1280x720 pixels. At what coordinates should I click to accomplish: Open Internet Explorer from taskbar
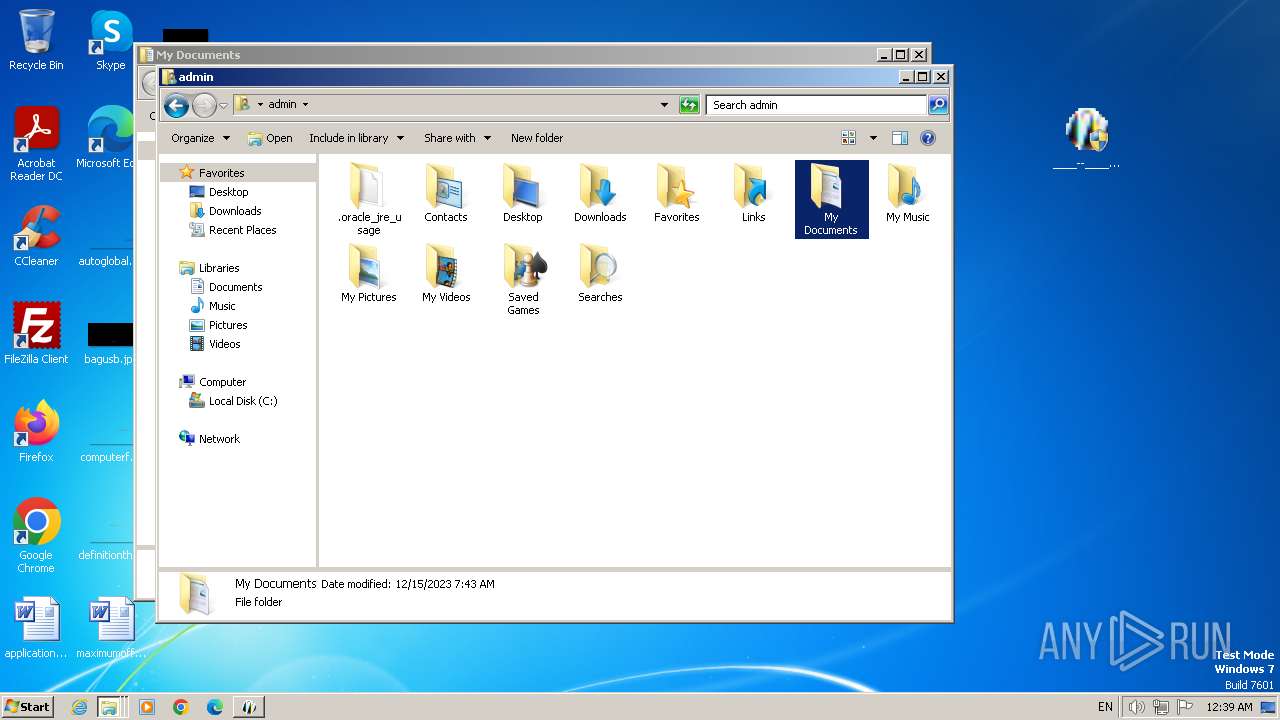coord(80,707)
